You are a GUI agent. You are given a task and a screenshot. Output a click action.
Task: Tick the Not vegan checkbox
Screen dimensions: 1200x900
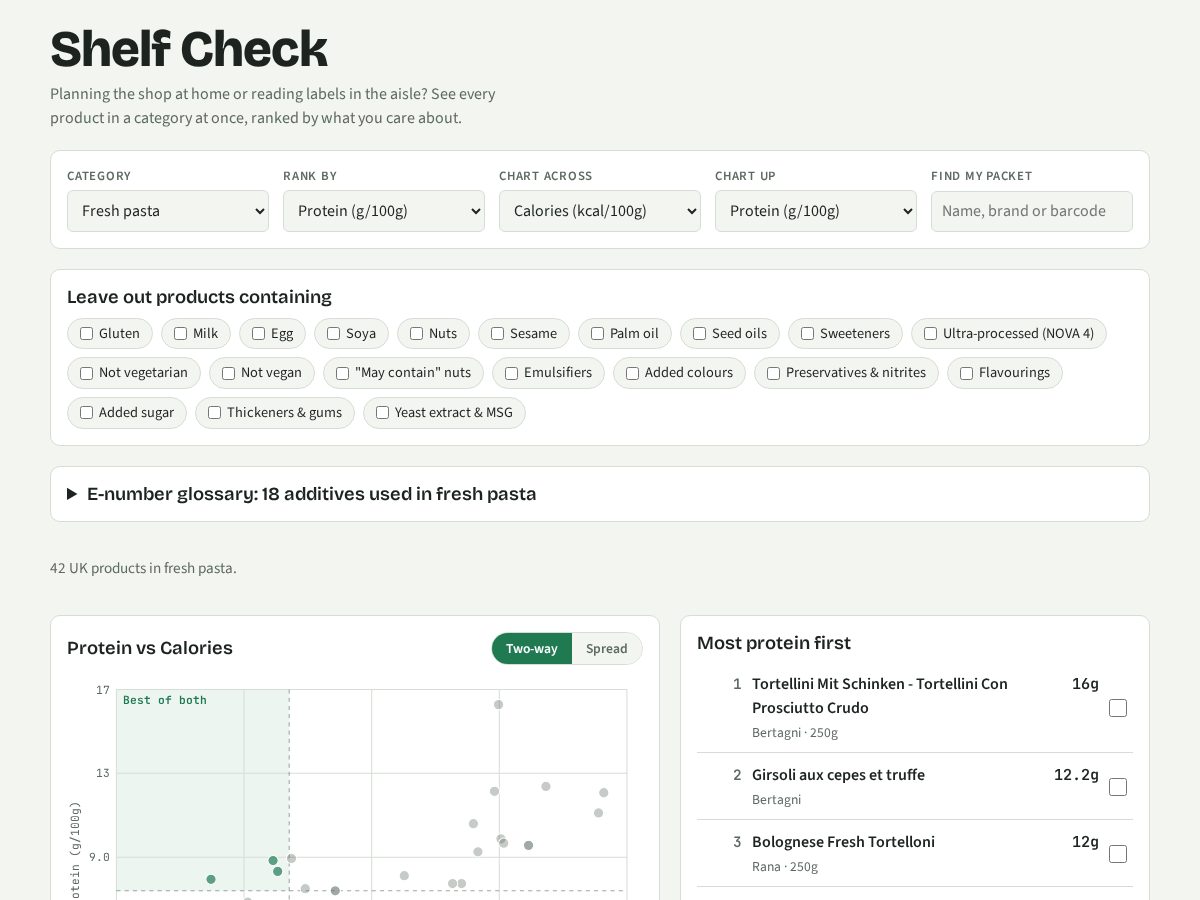click(x=229, y=373)
